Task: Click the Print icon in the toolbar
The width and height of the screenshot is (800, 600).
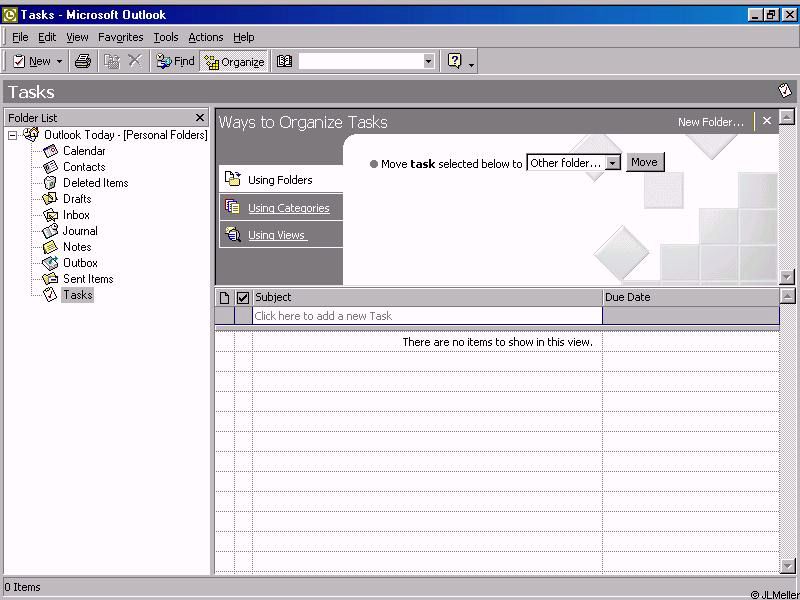Action: [83, 61]
